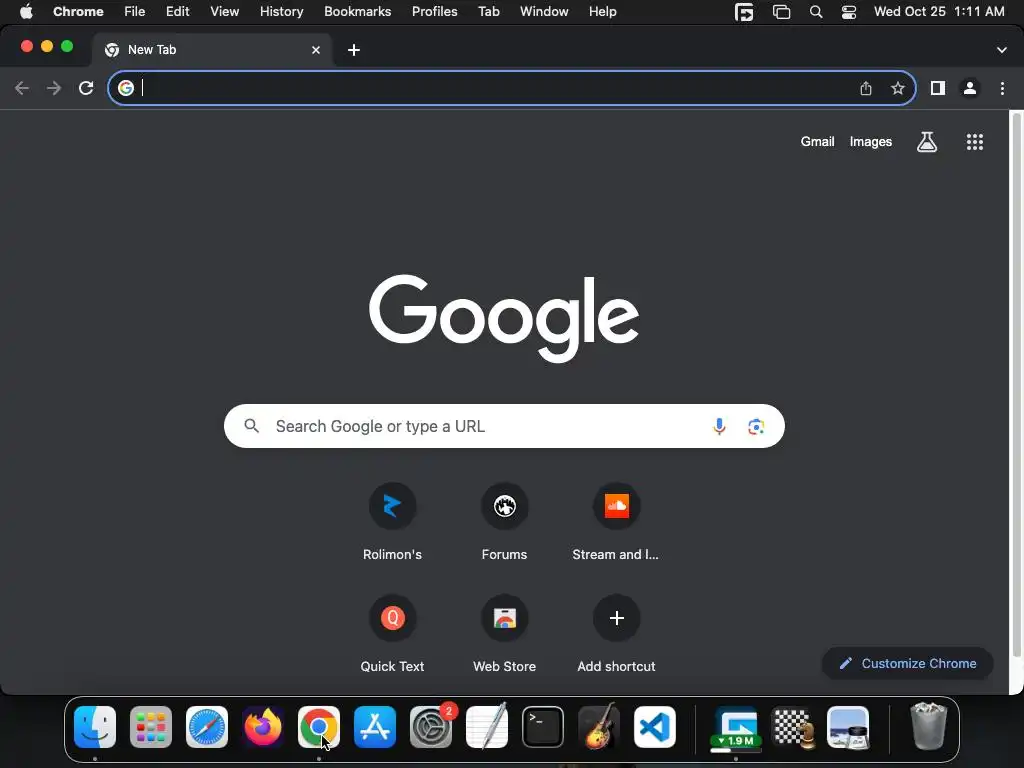Open Spotlight search in menu bar
The height and width of the screenshot is (768, 1024).
coord(816,12)
